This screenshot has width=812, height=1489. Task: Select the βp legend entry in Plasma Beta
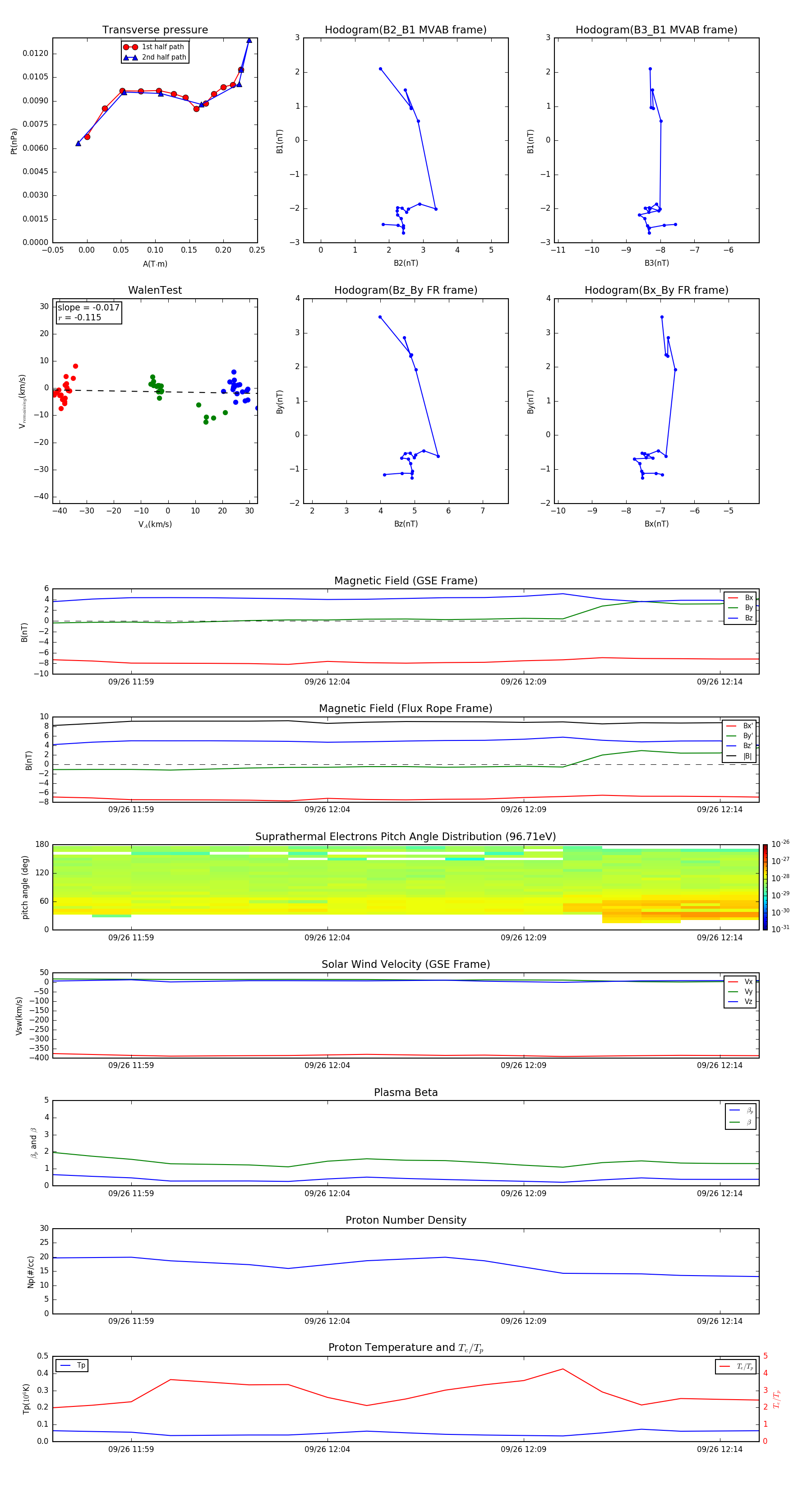pos(741,1110)
